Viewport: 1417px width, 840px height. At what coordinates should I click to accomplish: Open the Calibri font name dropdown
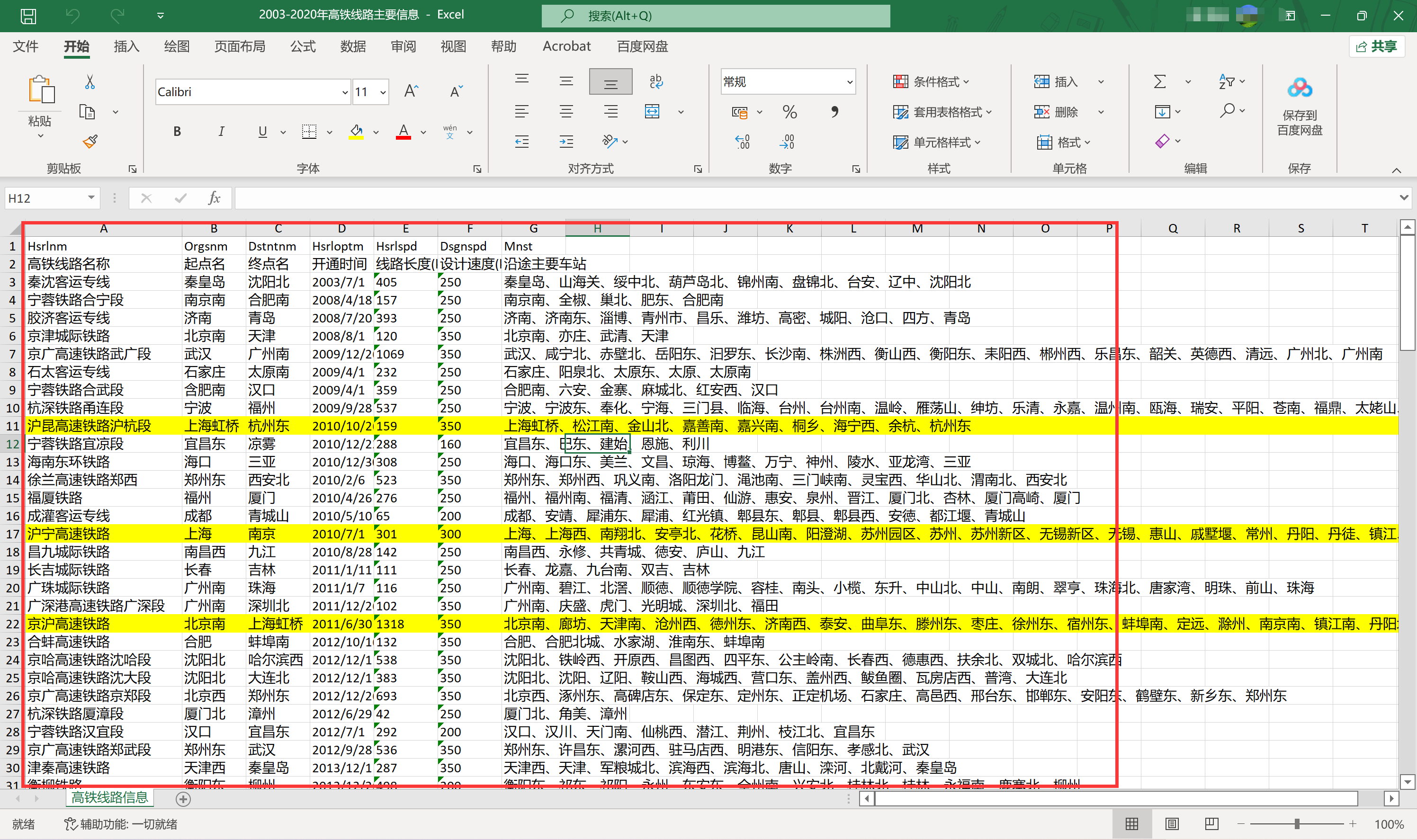pyautogui.click(x=345, y=92)
